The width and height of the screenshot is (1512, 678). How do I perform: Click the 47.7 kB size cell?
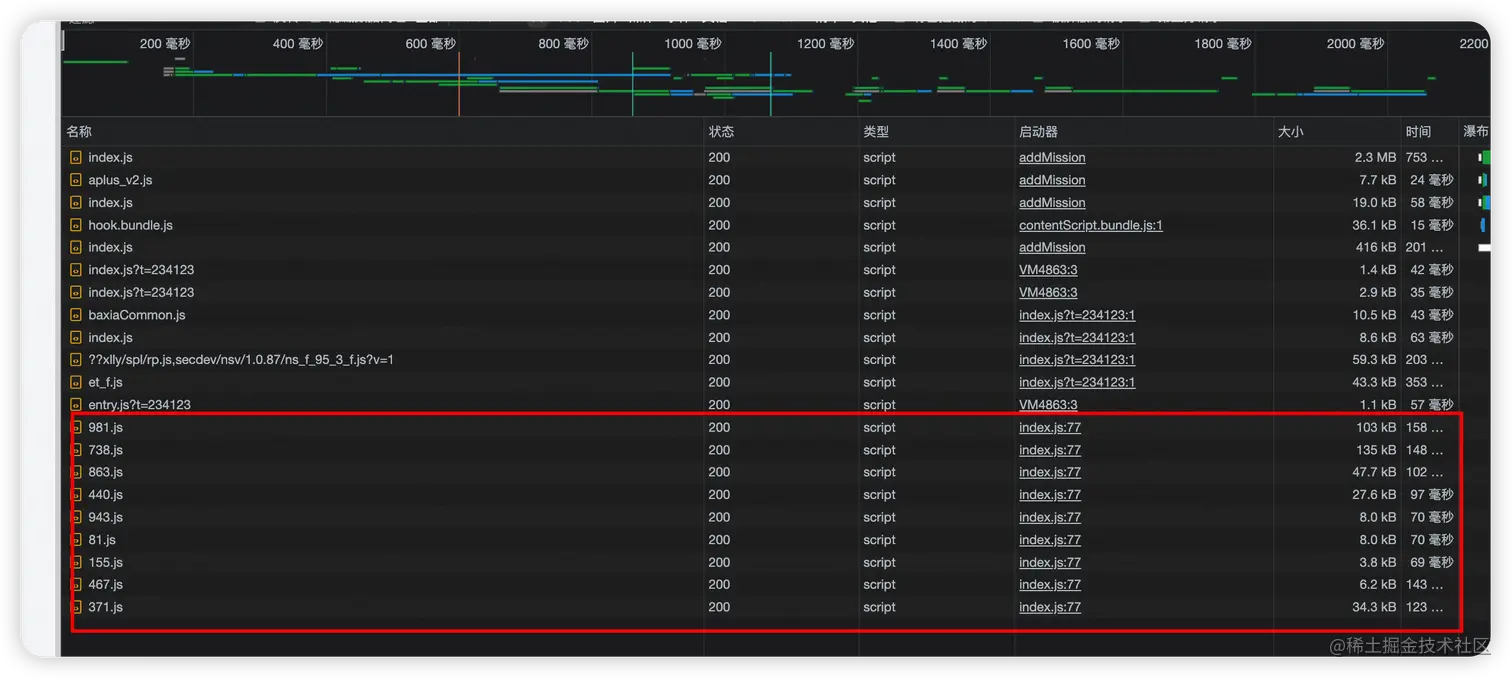tap(1374, 472)
